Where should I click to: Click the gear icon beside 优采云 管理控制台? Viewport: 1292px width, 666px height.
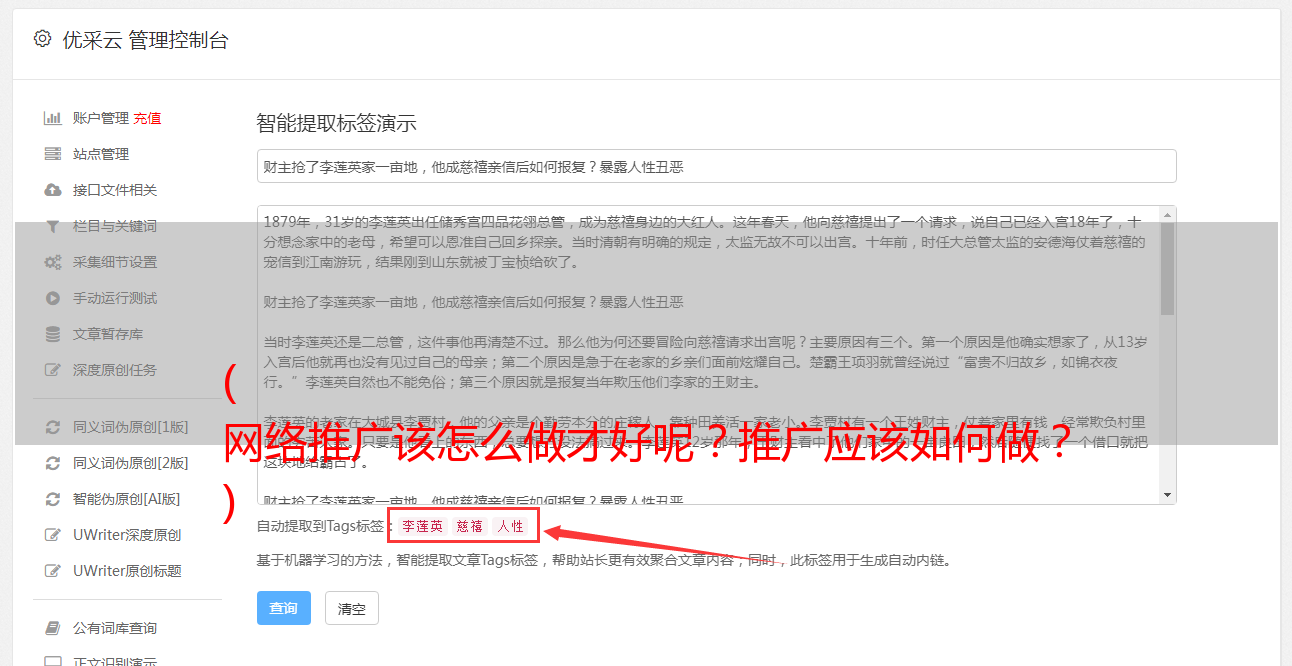(x=42, y=40)
